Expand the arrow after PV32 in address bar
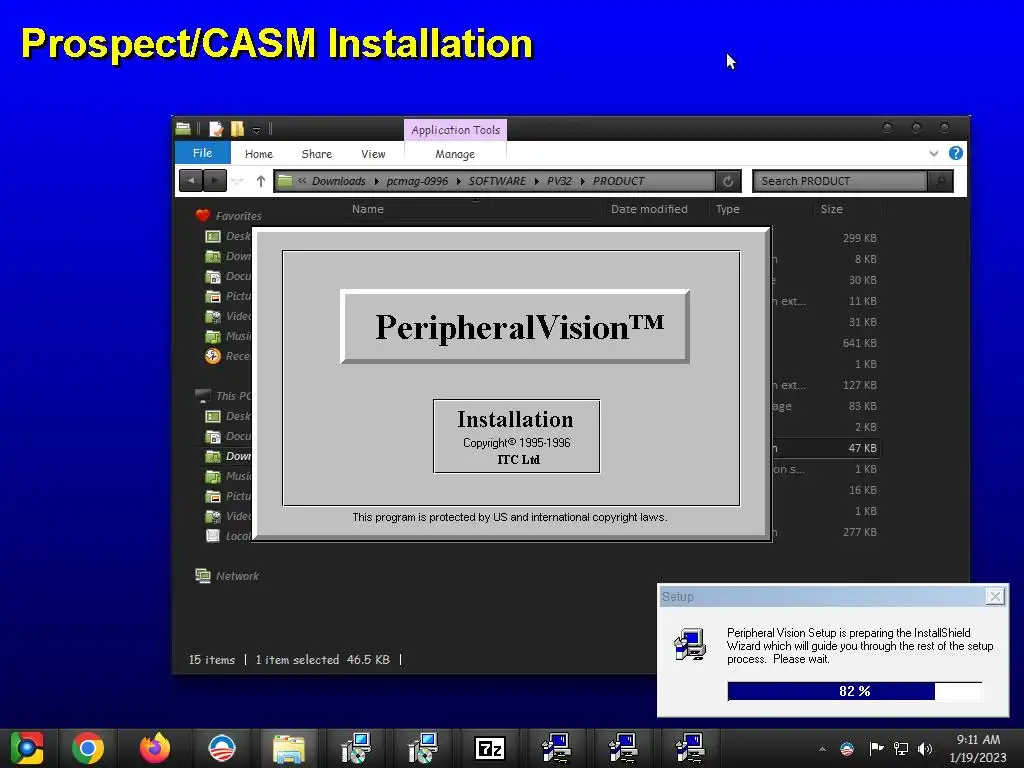The image size is (1024, 768). coord(583,182)
